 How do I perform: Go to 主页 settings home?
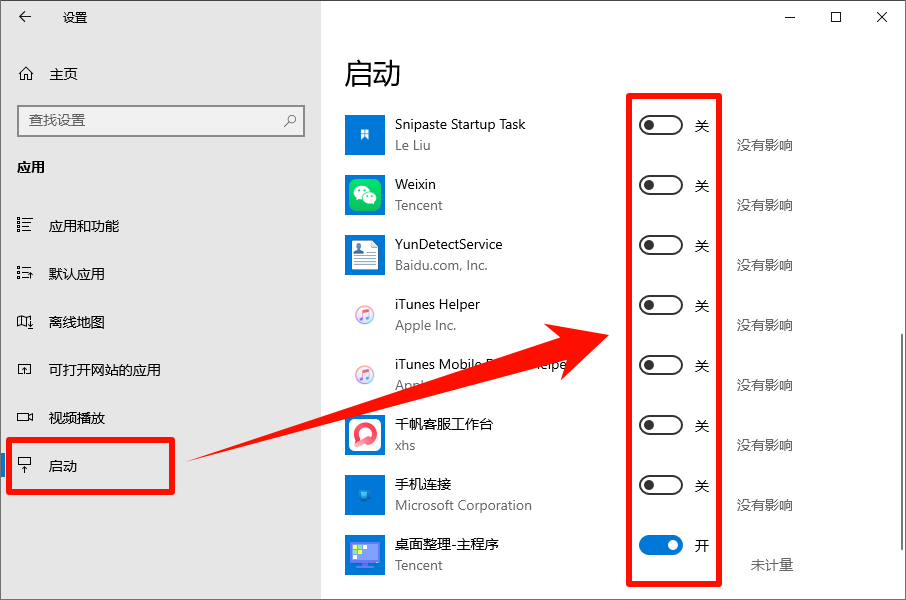pos(63,74)
